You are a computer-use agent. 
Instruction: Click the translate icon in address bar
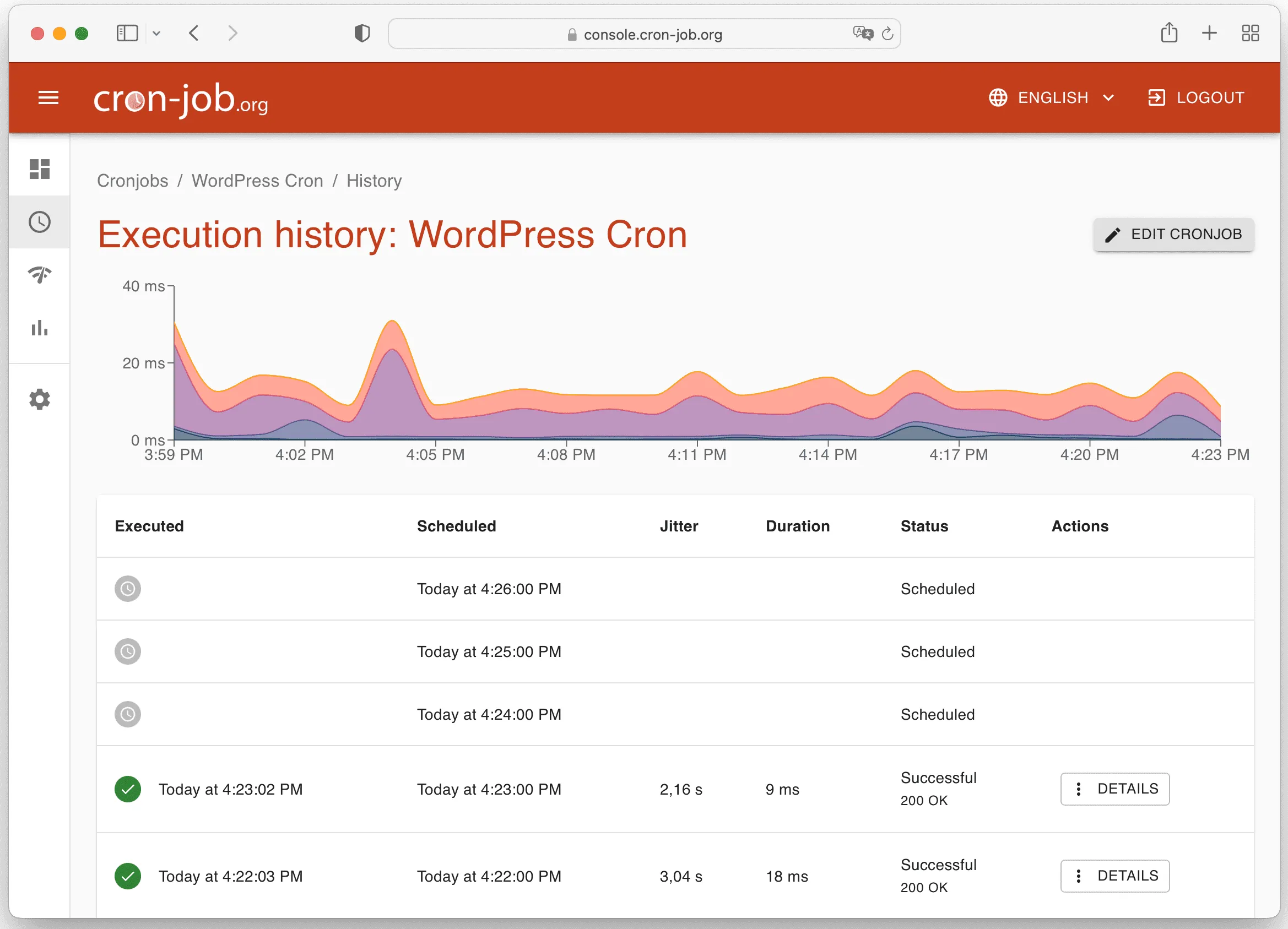[862, 34]
